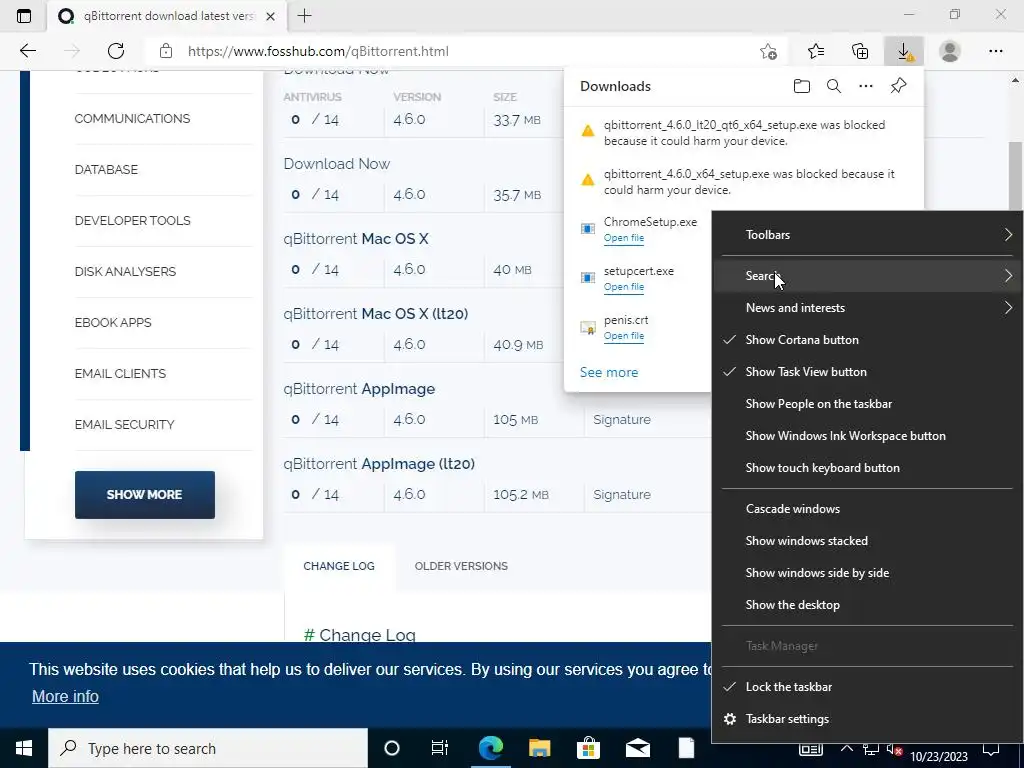
Task: Open file link under ChromeSetup.exe
Action: [x=624, y=238]
